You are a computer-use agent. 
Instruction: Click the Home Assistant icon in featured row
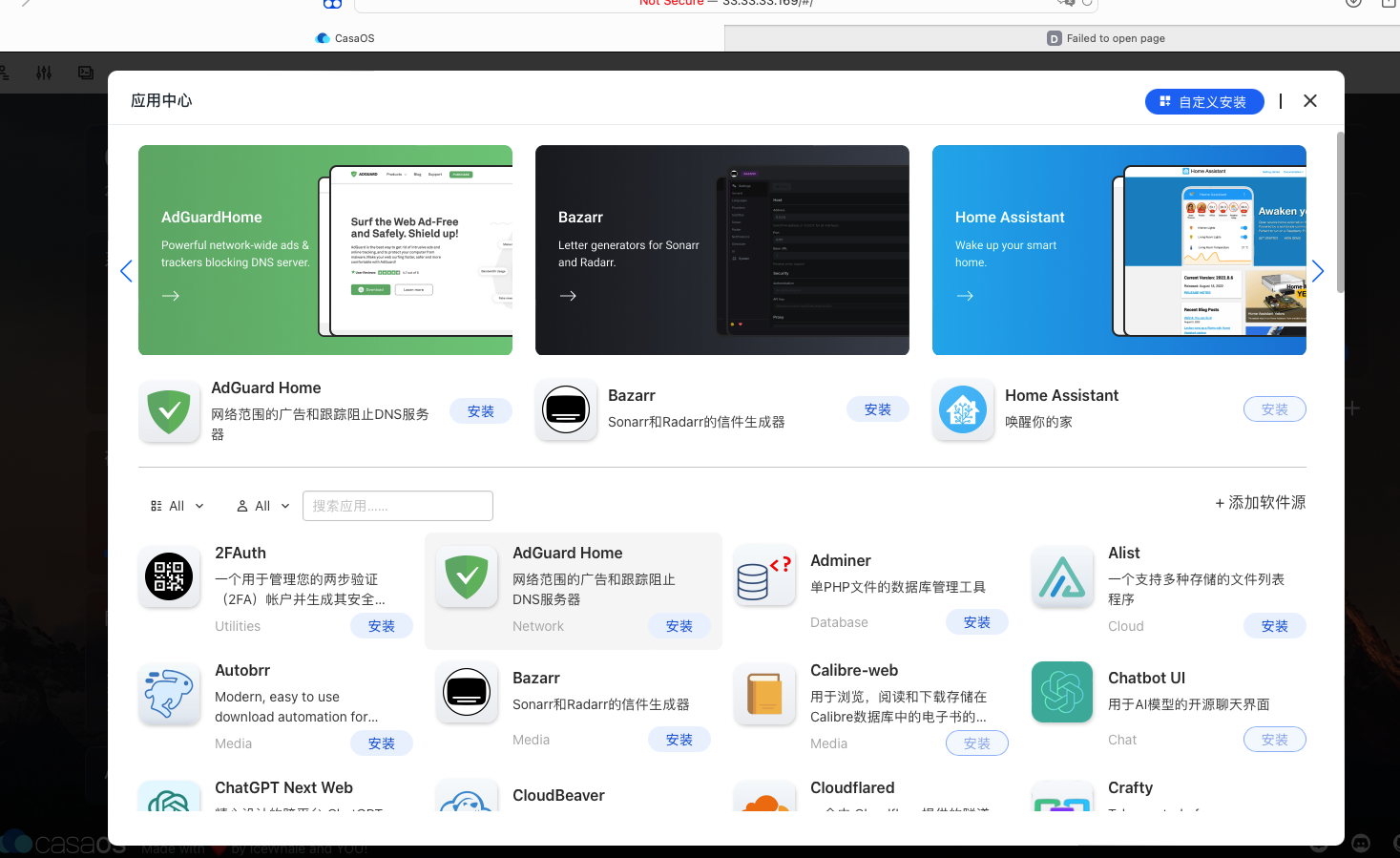963,410
